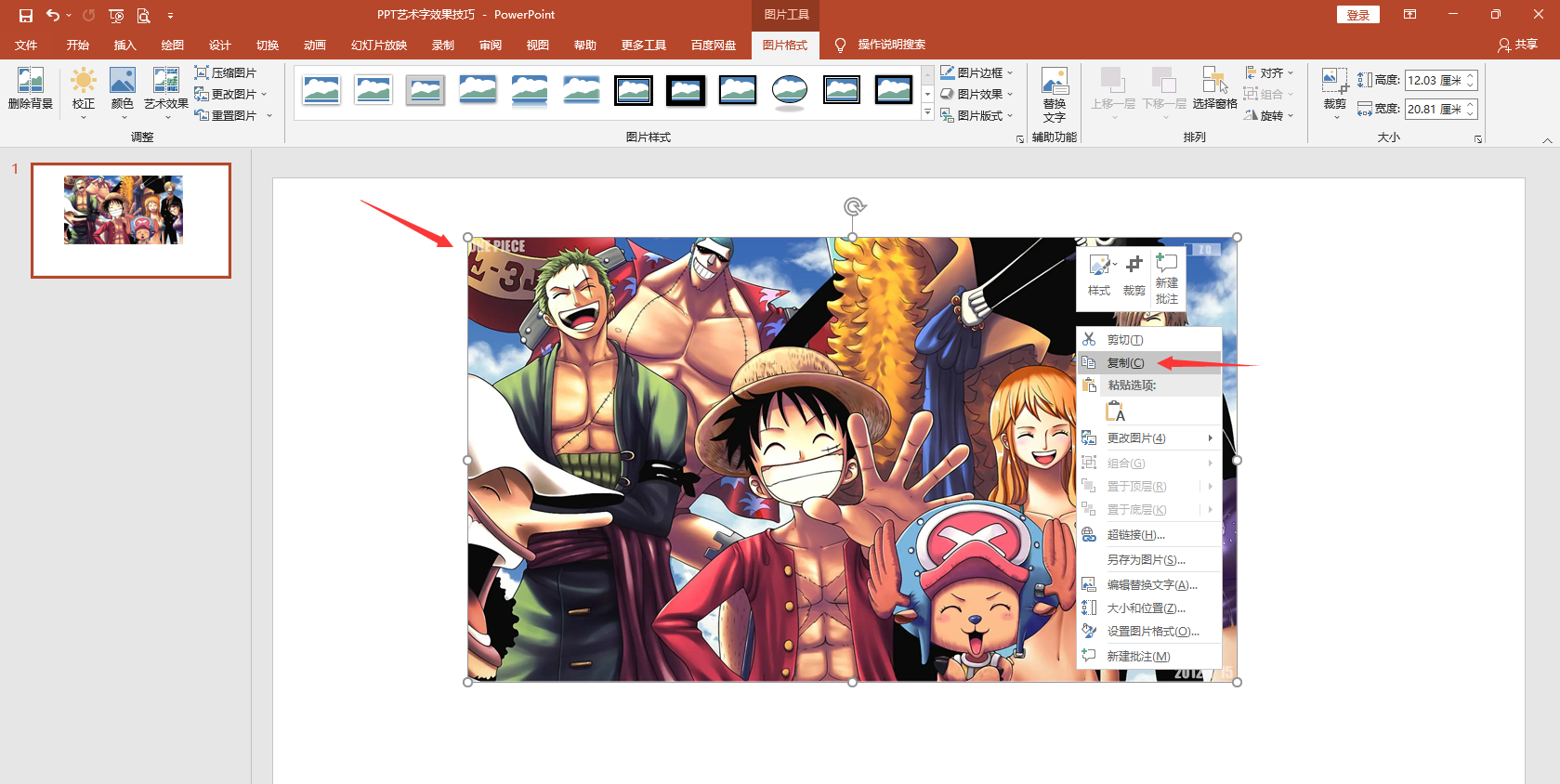Click the Print Preview icon in quick access toolbar

(x=143, y=15)
